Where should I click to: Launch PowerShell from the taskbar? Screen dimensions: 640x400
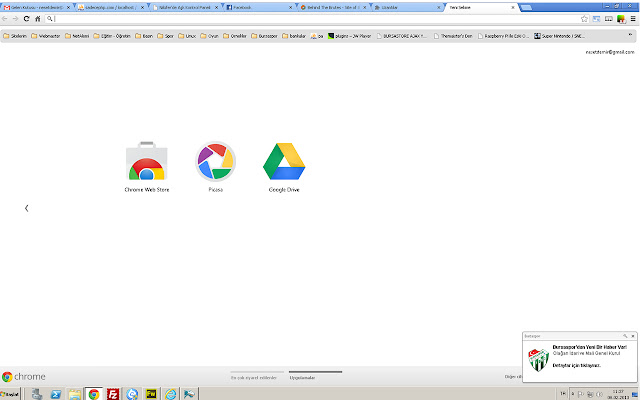[56, 394]
